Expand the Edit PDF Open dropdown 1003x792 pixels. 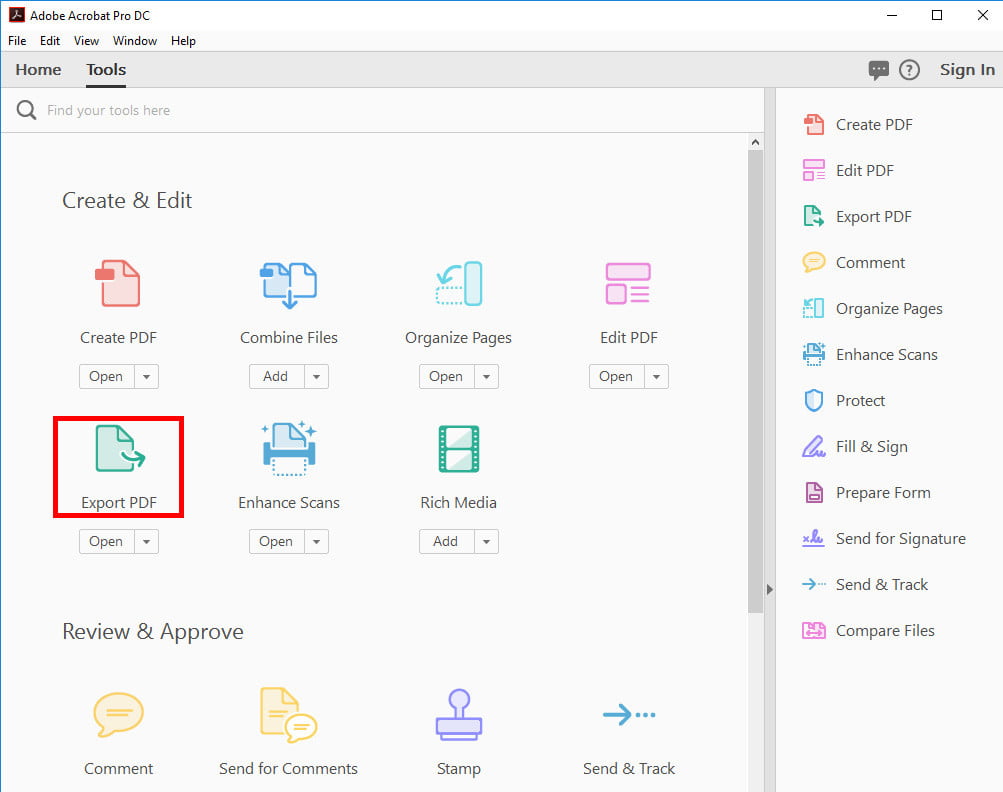pyautogui.click(x=655, y=376)
